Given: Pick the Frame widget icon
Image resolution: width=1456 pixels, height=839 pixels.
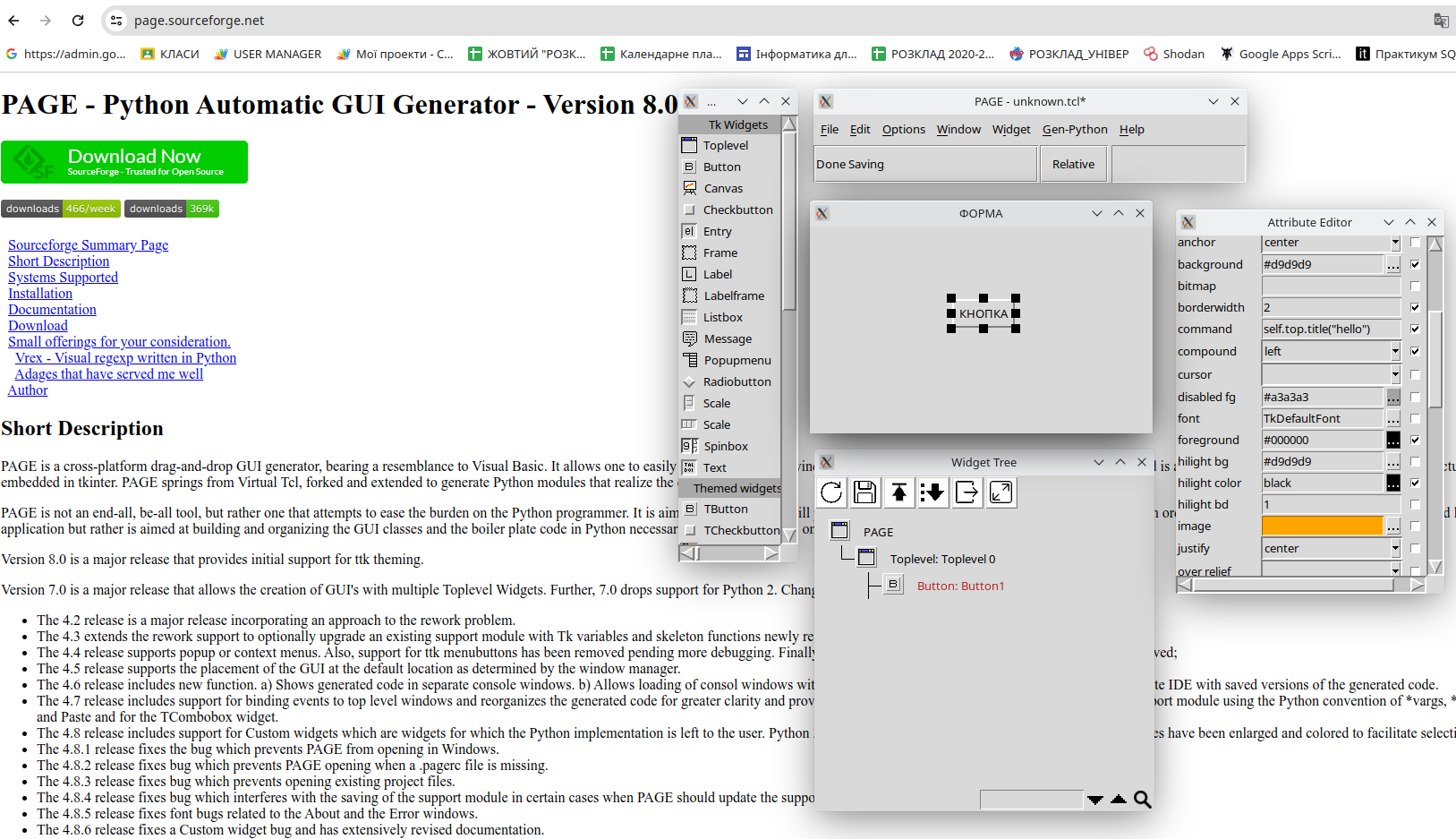Looking at the screenshot, I should click(689, 253).
